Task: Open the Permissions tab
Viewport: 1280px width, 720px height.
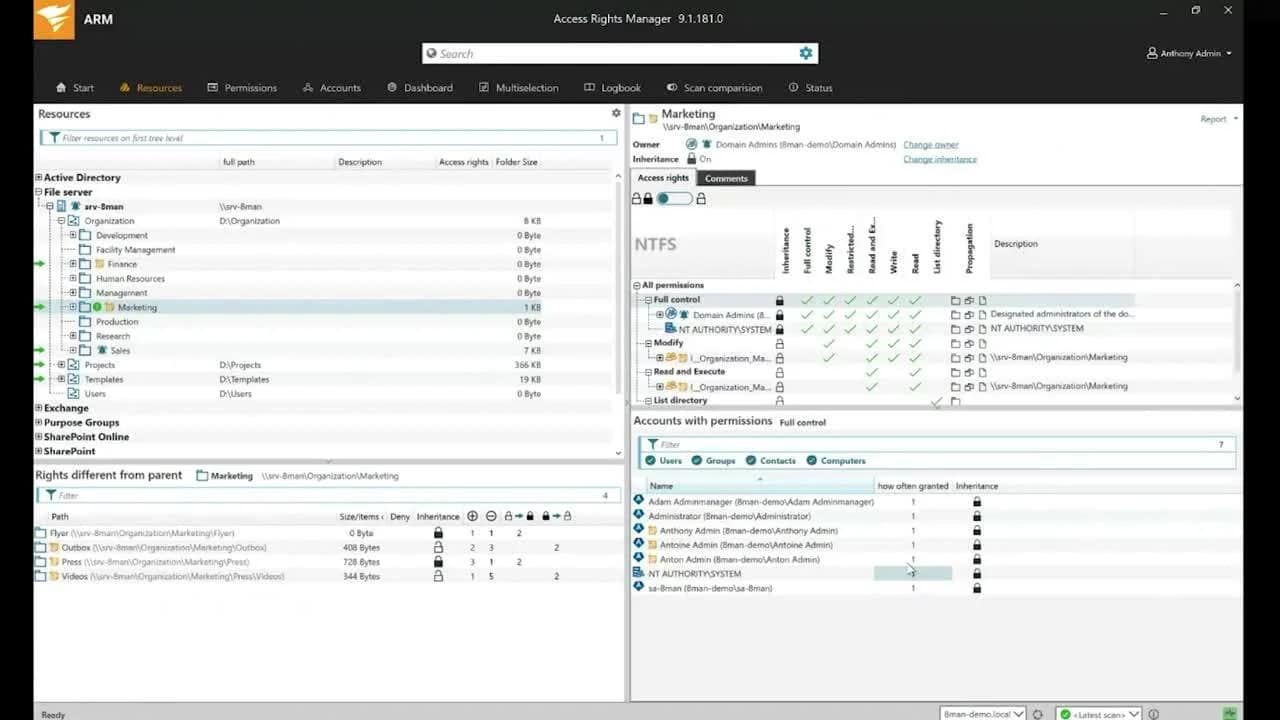Action: coord(242,88)
